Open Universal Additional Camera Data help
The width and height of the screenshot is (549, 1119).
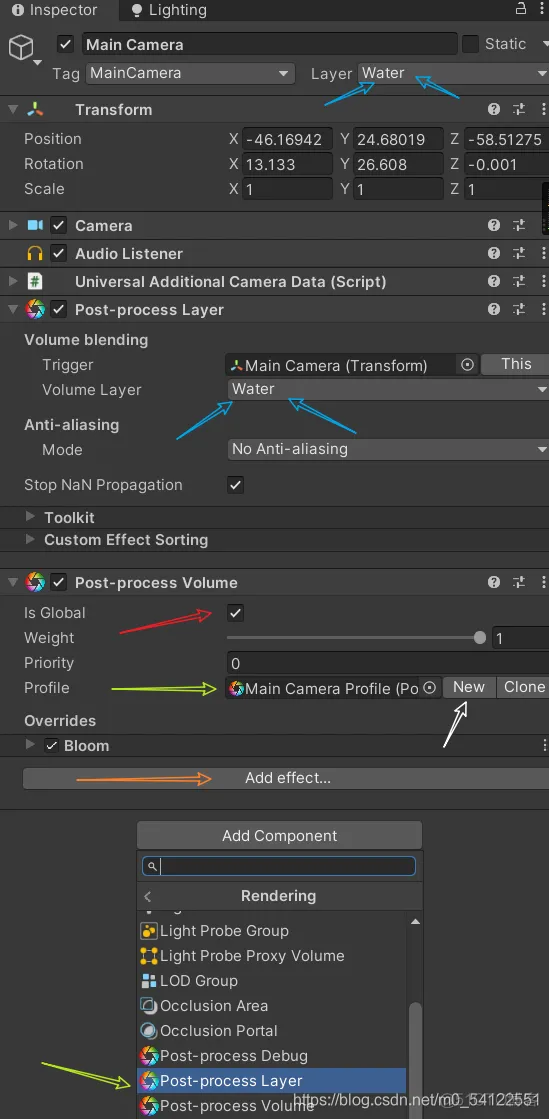[x=493, y=281]
